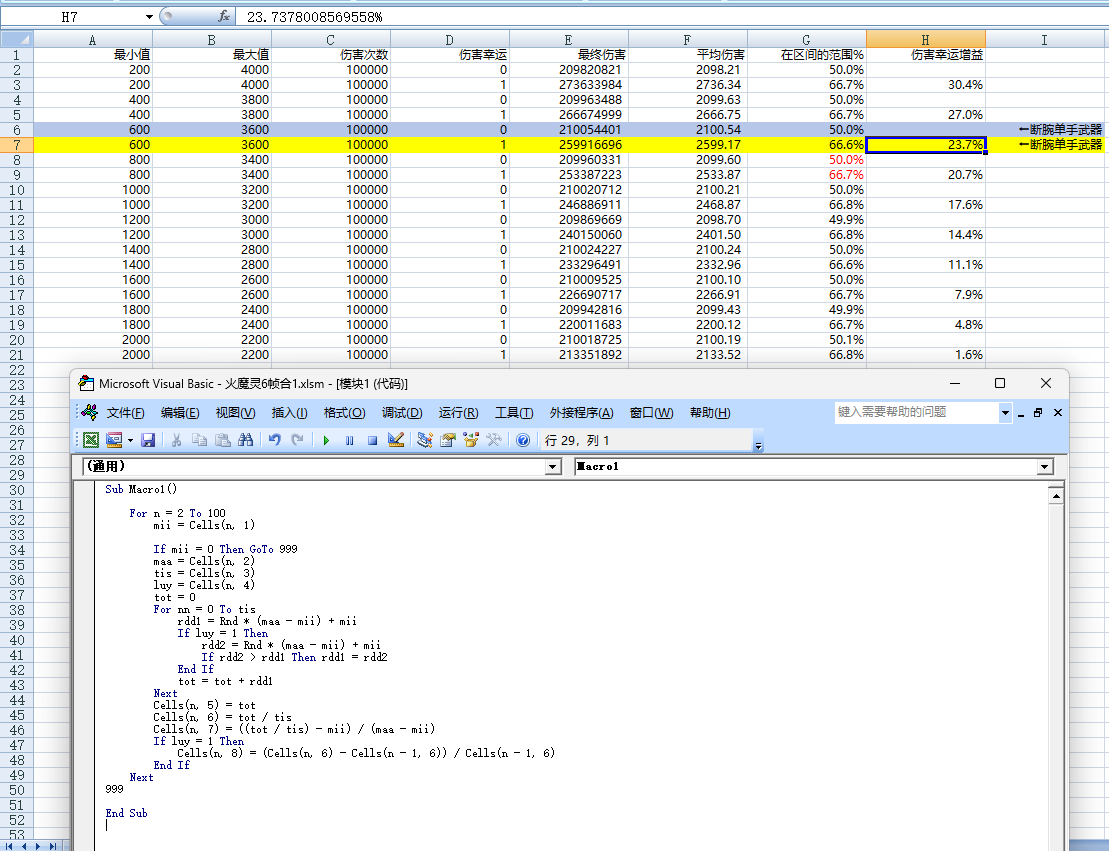Undo the last edit in the VBA toolbar
The height and width of the screenshot is (851, 1109).
[274, 440]
